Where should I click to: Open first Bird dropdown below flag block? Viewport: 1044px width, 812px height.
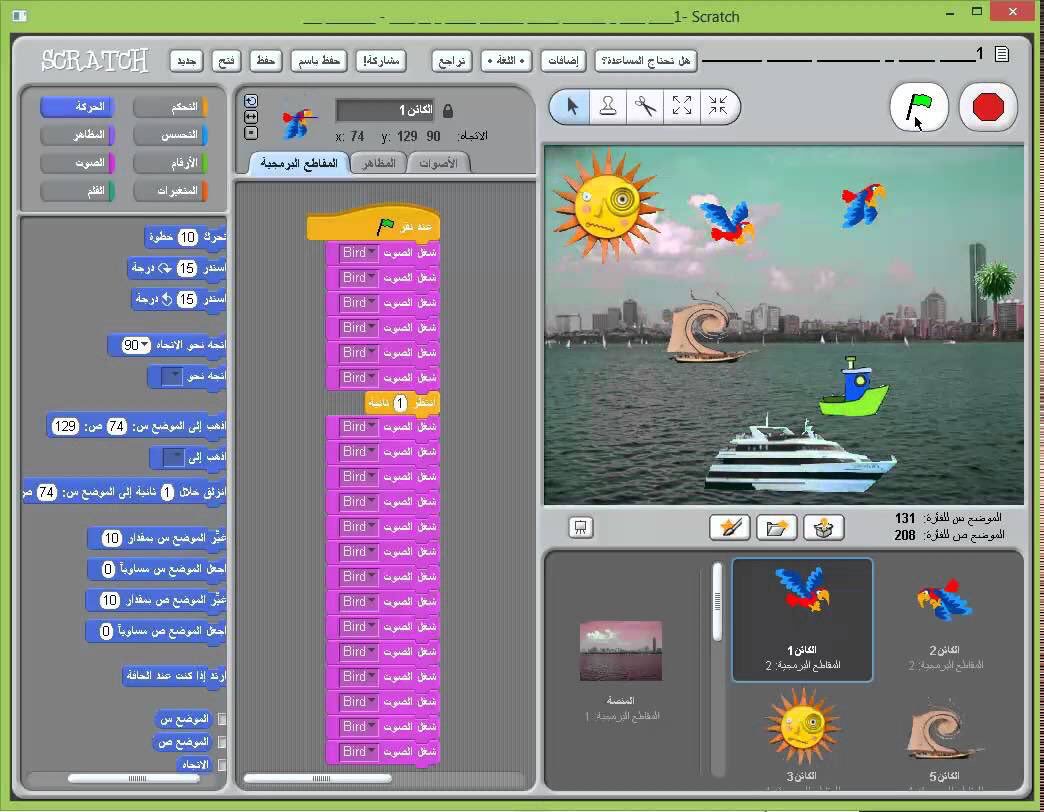pos(358,253)
